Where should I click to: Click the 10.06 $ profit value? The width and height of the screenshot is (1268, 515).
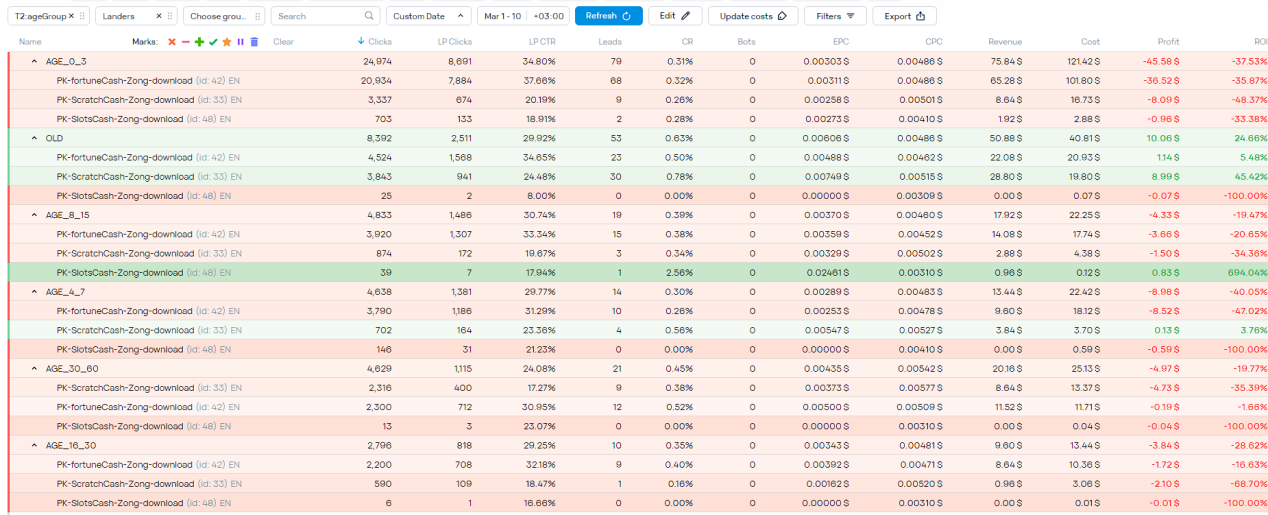[x=1164, y=138]
